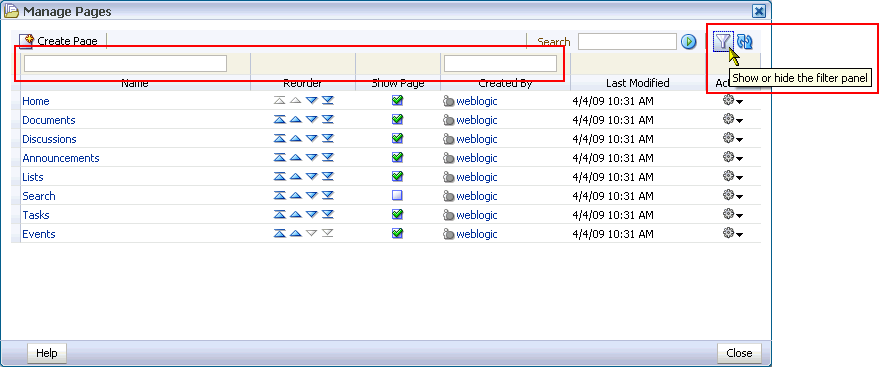Image resolution: width=882 pixels, height=381 pixels.
Task: Click the Create Page link
Action: pyautogui.click(x=68, y=41)
